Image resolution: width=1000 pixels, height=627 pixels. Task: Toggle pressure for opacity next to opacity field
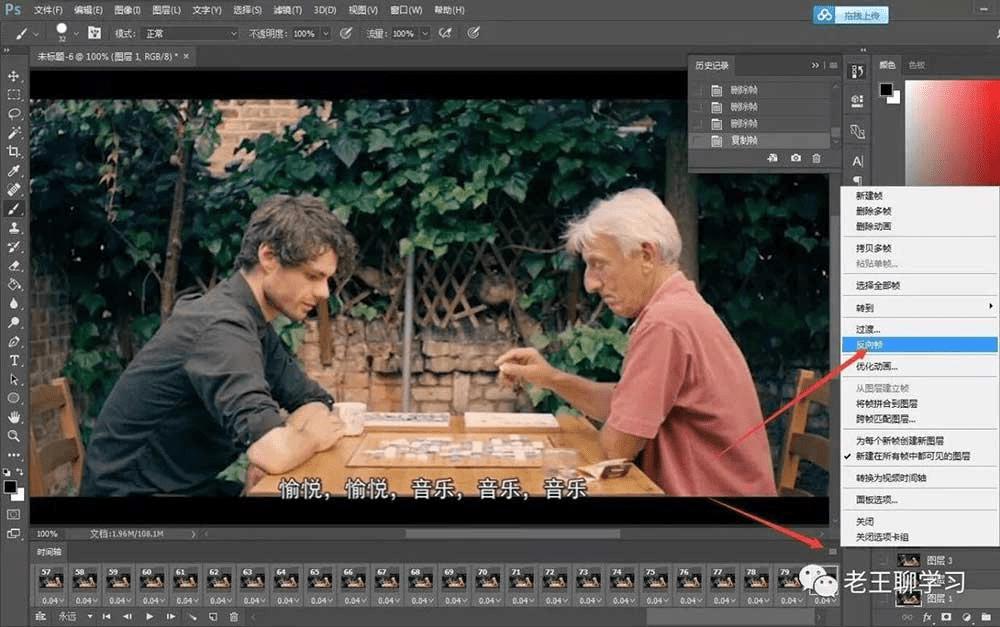(346, 33)
